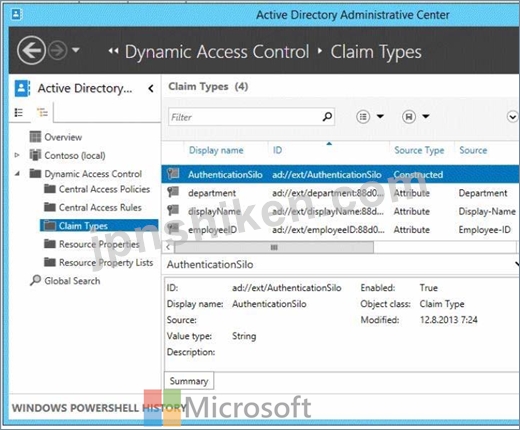The height and width of the screenshot is (430, 520).
Task: Click the Filter search magnifier icon
Action: click(327, 117)
